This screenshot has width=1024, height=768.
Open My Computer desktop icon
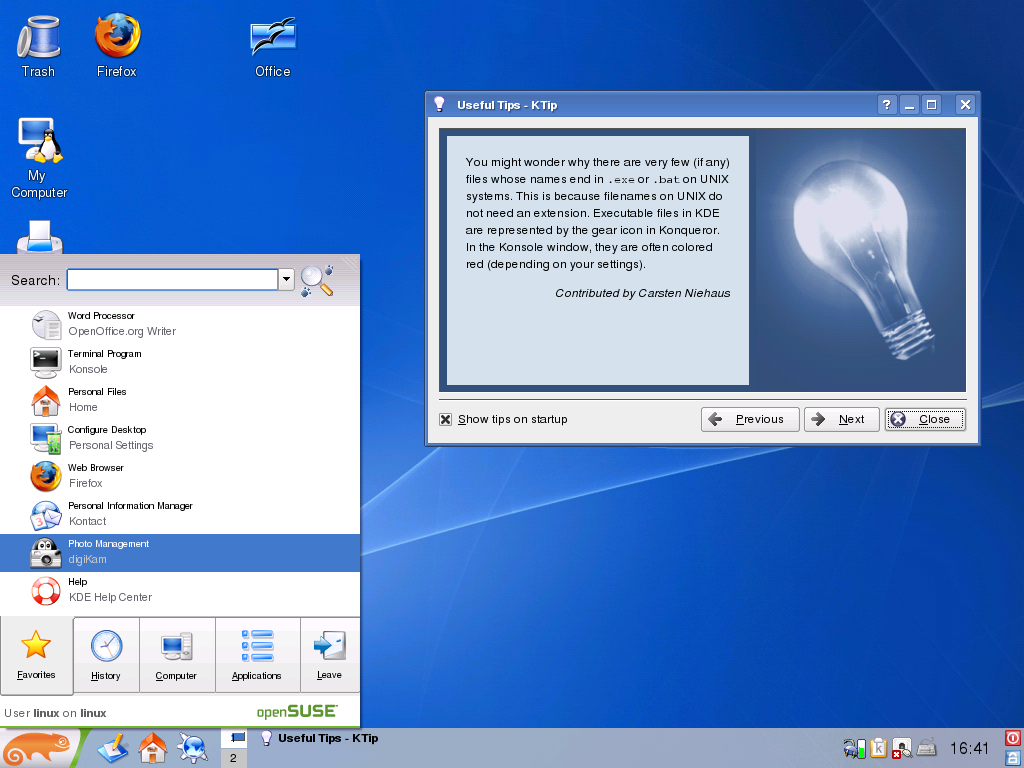pos(39,145)
